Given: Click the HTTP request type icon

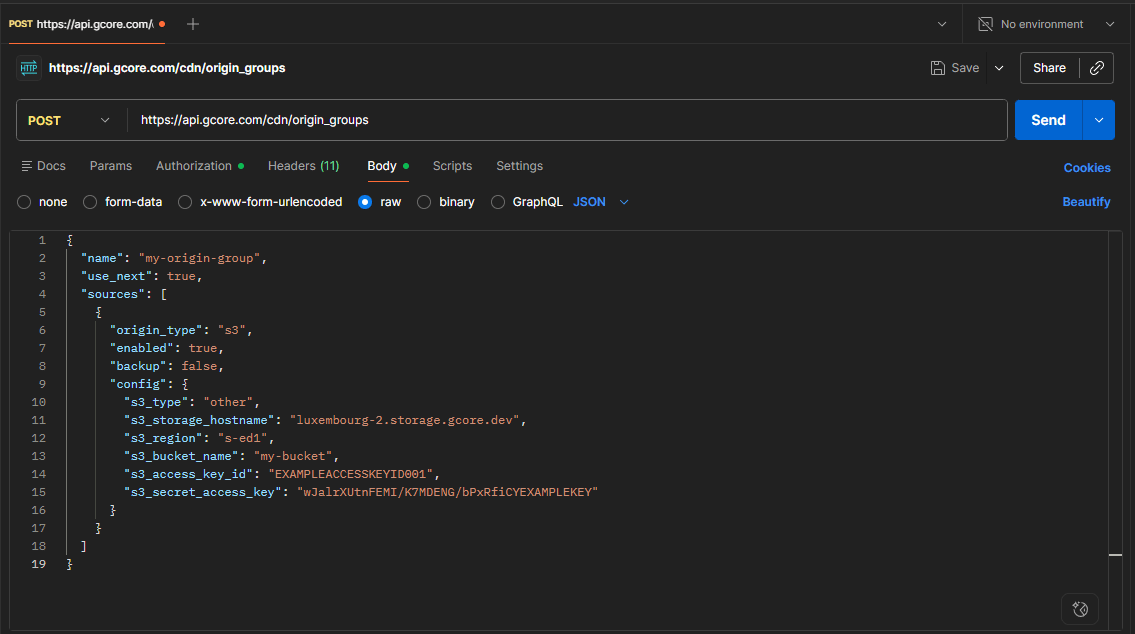Looking at the screenshot, I should [x=29, y=68].
